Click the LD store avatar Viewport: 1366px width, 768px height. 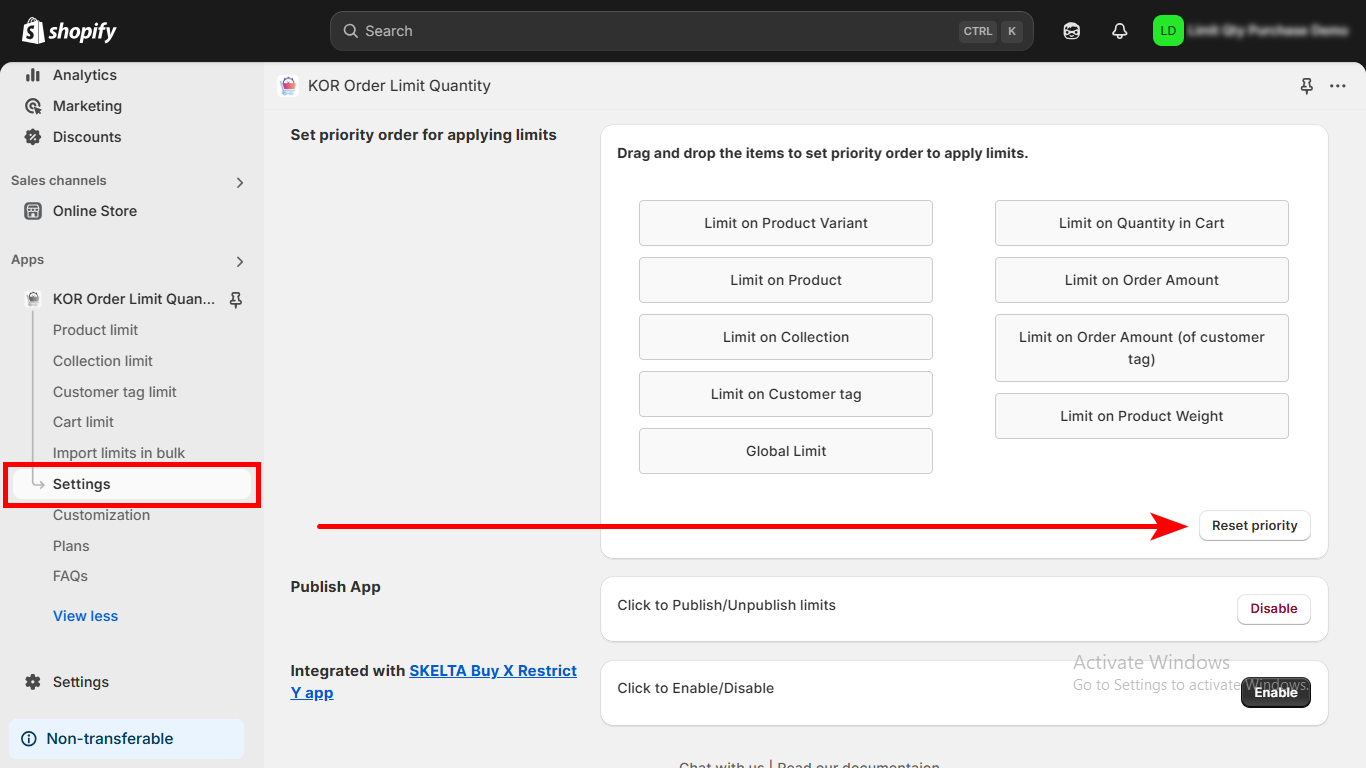coord(1167,31)
